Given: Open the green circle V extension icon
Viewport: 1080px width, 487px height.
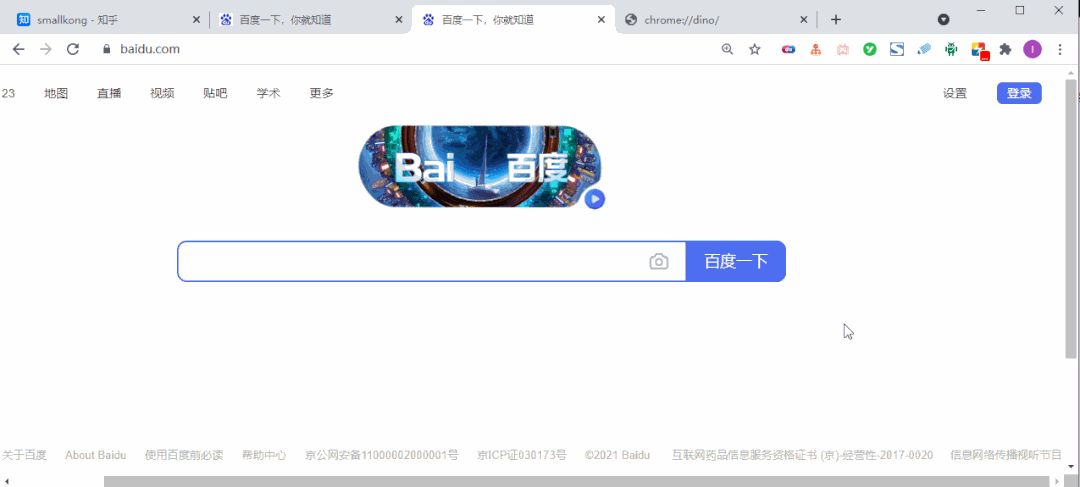Looking at the screenshot, I should pos(870,49).
